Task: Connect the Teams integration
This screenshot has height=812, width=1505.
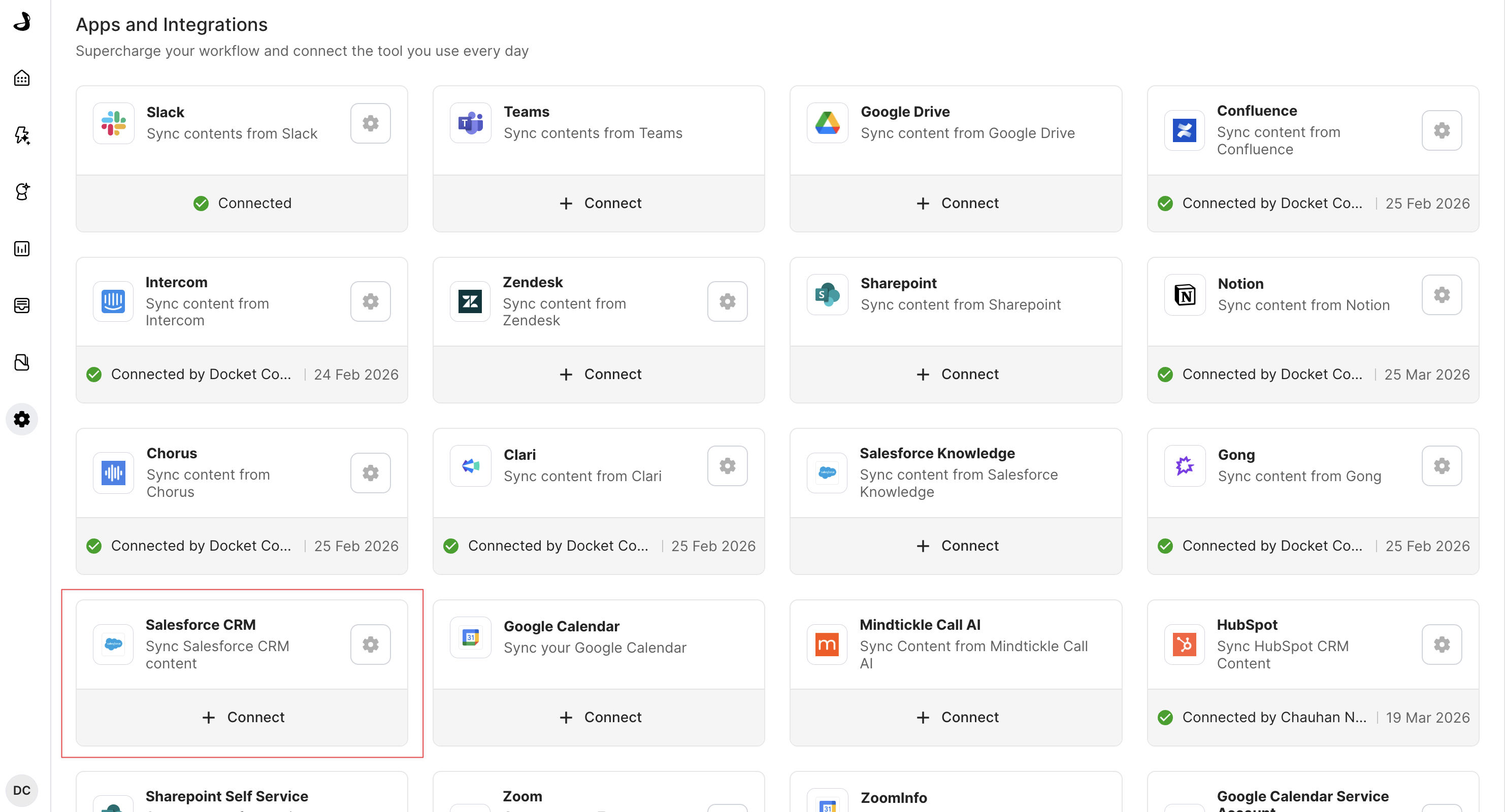Action: 599,203
